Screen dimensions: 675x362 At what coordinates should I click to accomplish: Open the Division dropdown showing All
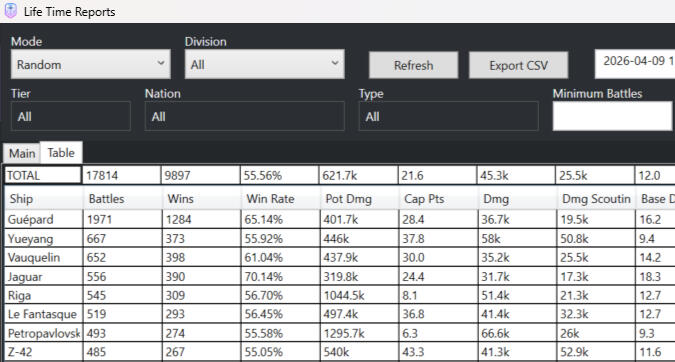265,64
